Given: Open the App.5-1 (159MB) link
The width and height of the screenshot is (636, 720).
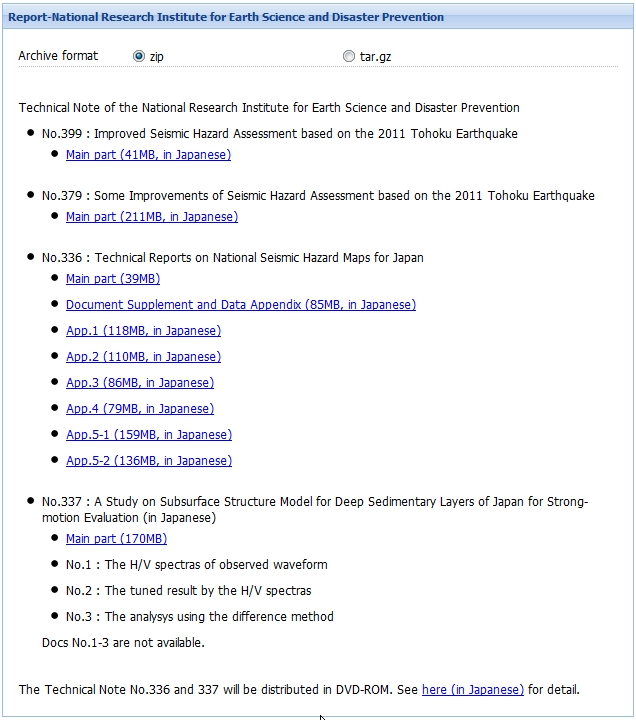Looking at the screenshot, I should tap(148, 435).
